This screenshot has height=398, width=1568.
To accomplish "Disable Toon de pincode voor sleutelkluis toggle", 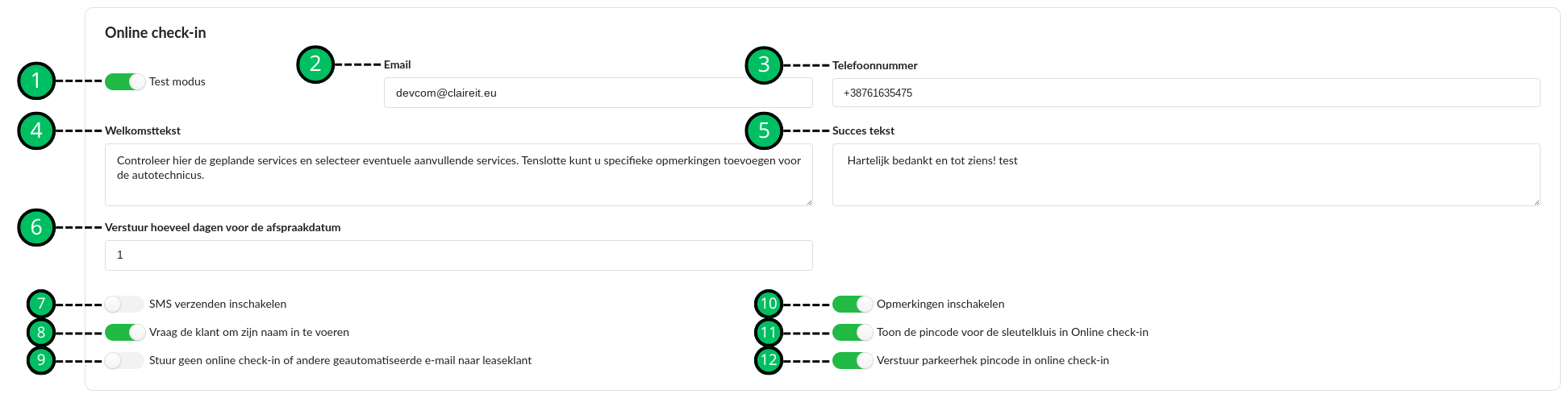I will pyautogui.click(x=853, y=332).
